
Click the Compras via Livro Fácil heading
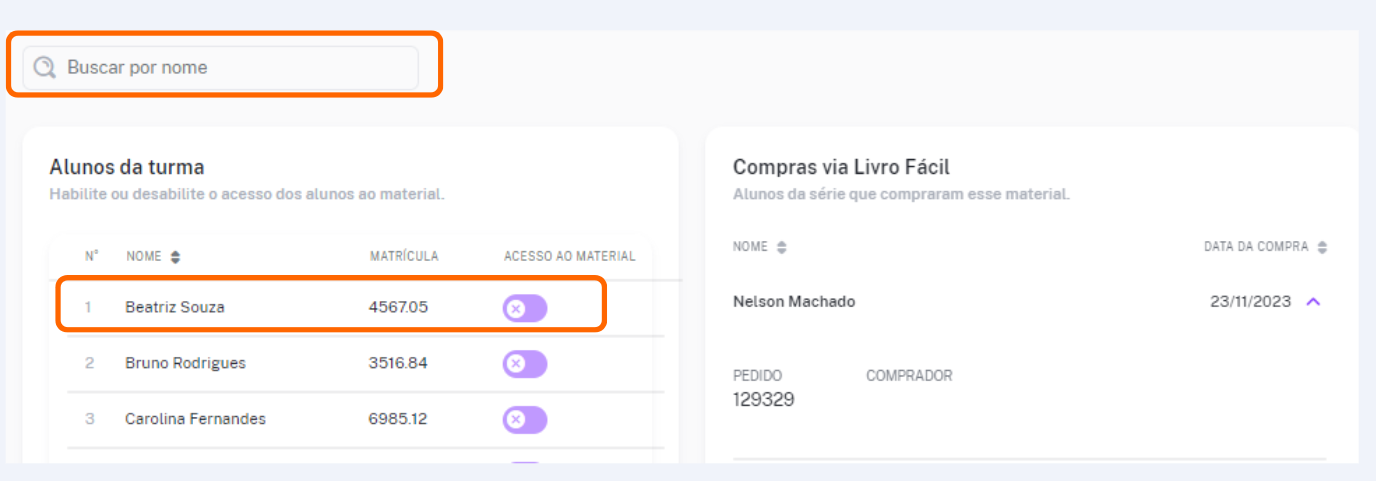click(x=841, y=168)
